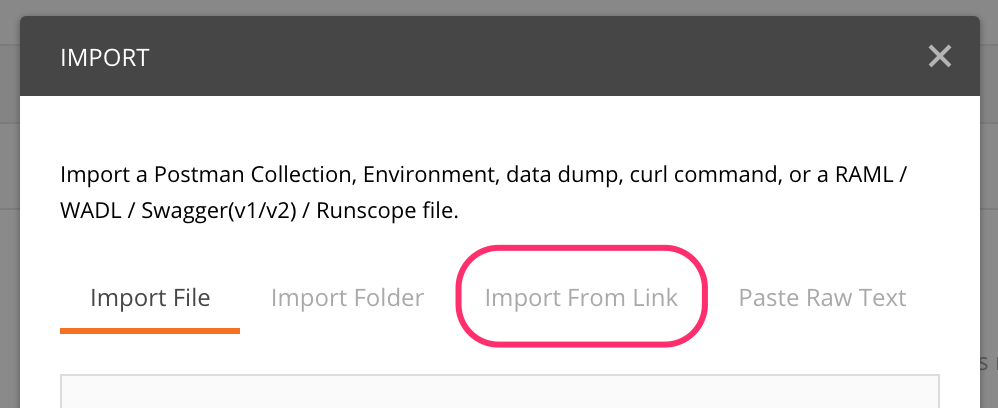Close the Import dialog with the X
This screenshot has height=408, width=998.
(939, 57)
